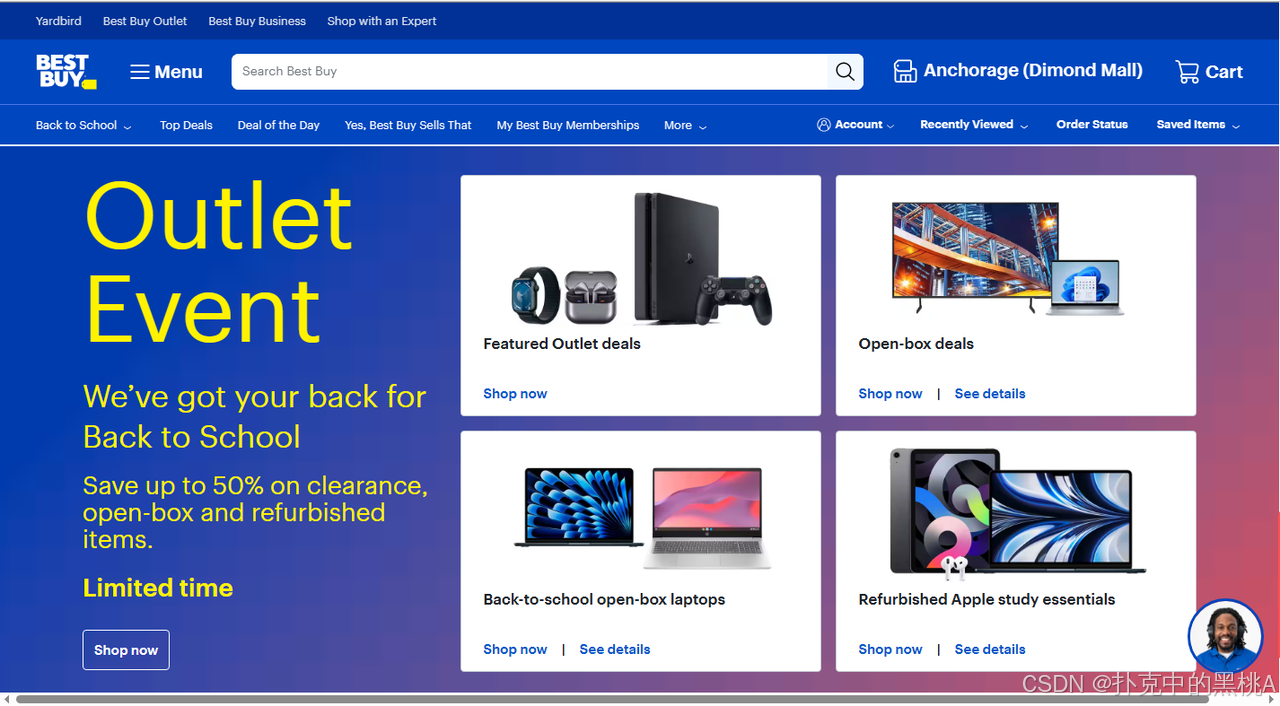Open the Best Buy Business link

click(257, 21)
